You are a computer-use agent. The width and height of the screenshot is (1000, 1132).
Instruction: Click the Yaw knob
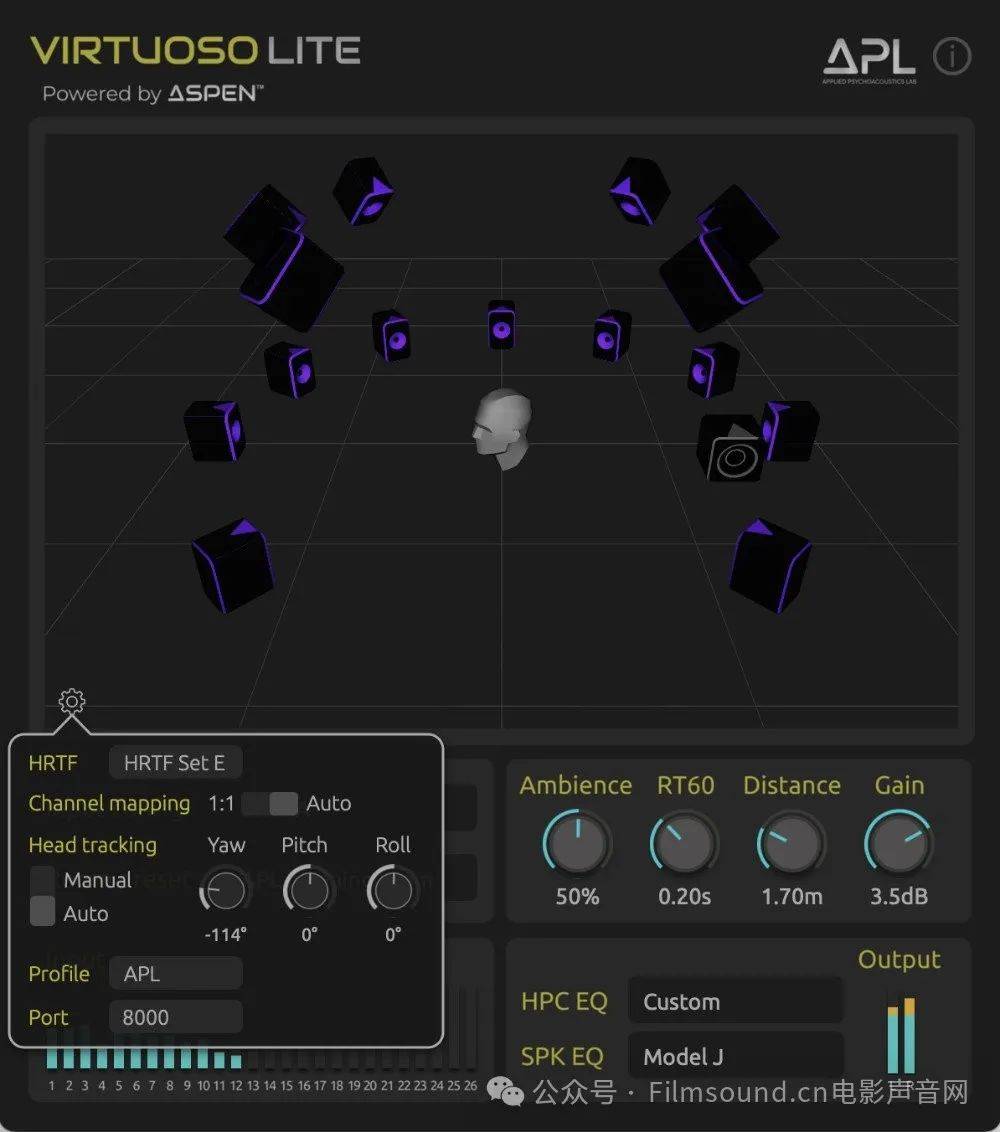[225, 890]
